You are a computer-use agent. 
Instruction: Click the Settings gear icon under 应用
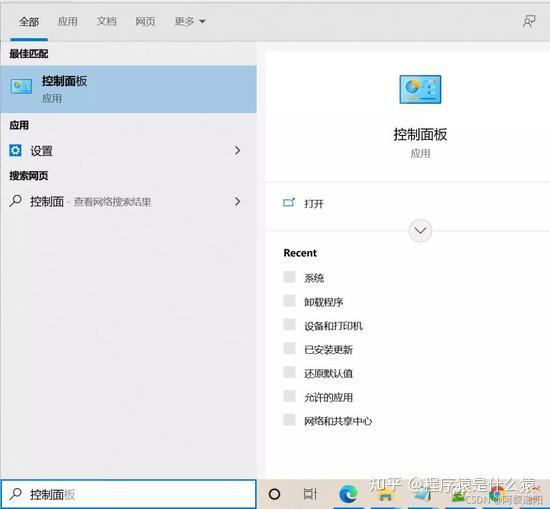click(x=15, y=150)
